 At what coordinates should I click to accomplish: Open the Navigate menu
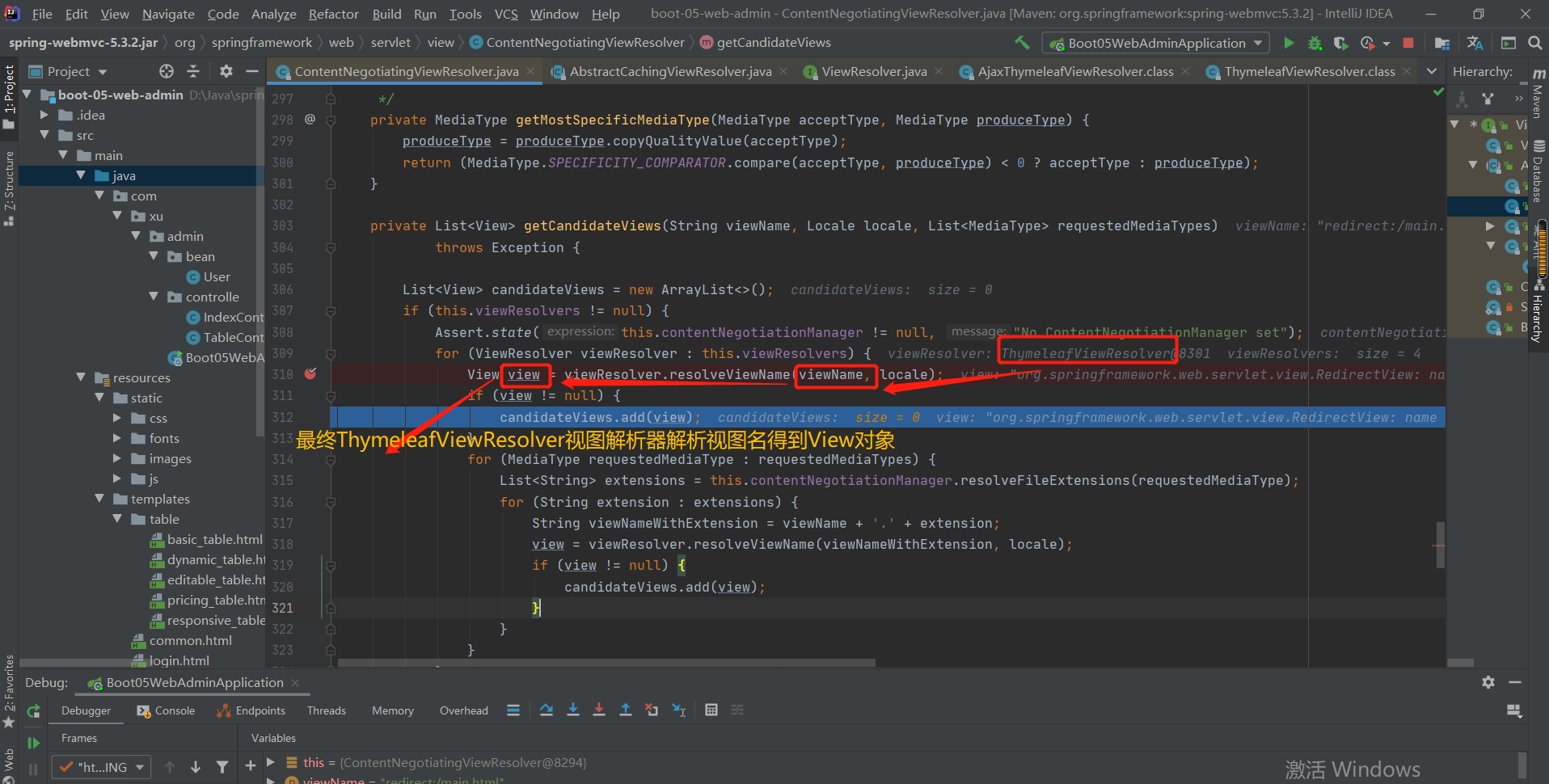coord(168,14)
